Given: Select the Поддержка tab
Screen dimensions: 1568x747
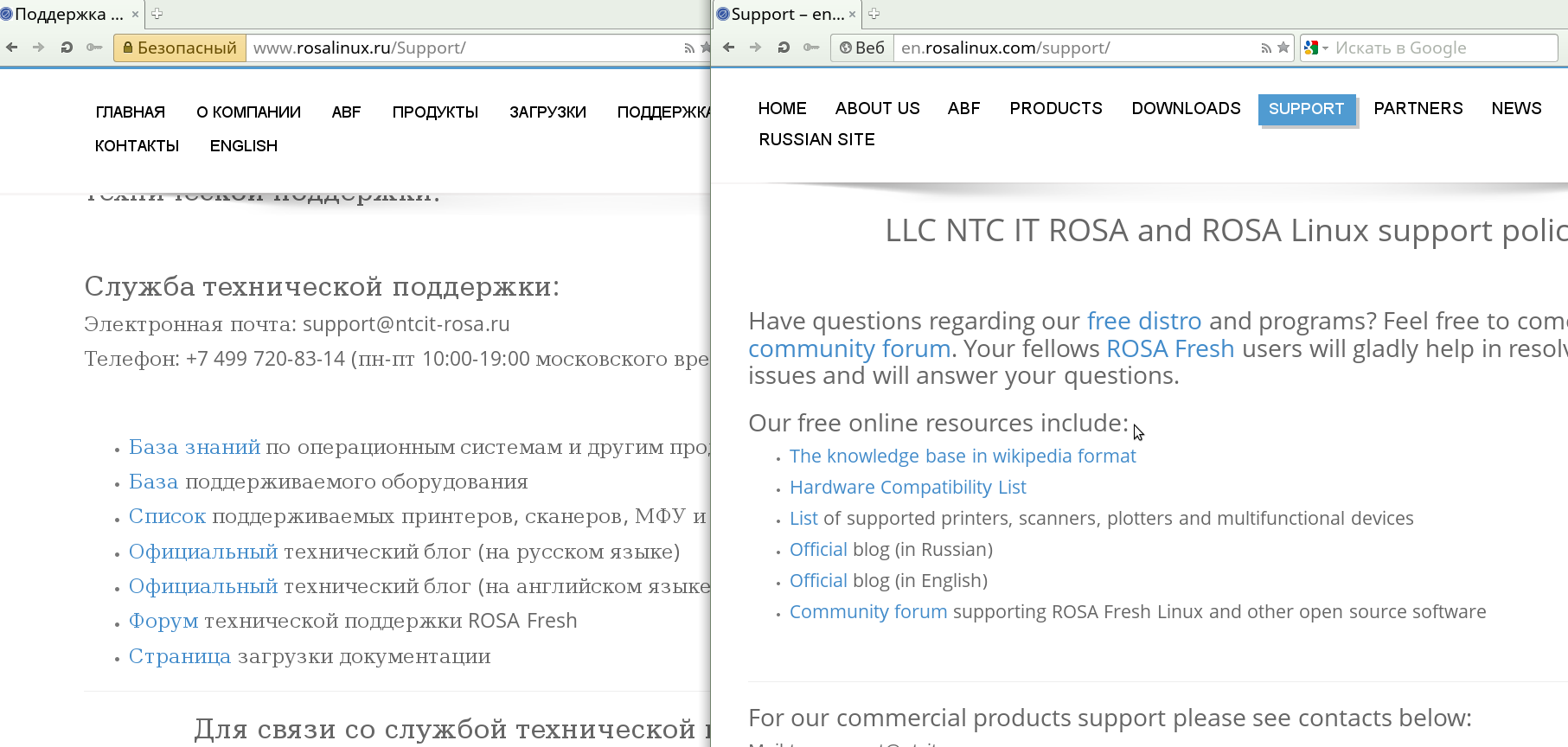Looking at the screenshot, I should (71, 14).
